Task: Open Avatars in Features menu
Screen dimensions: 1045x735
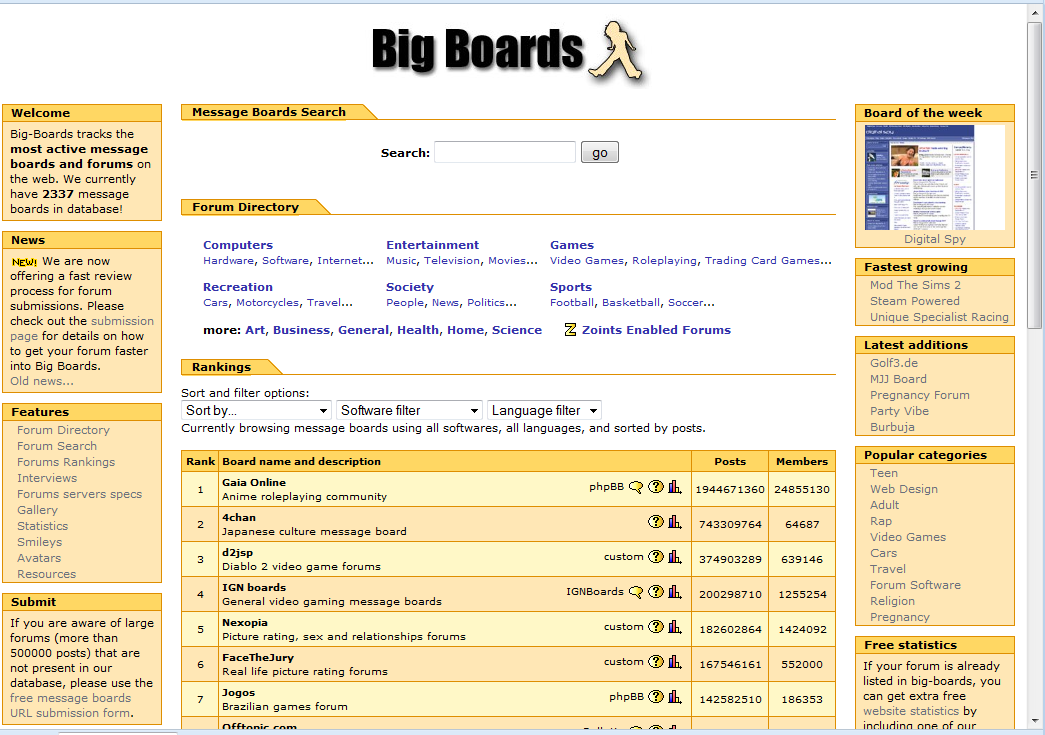Action: (x=39, y=558)
